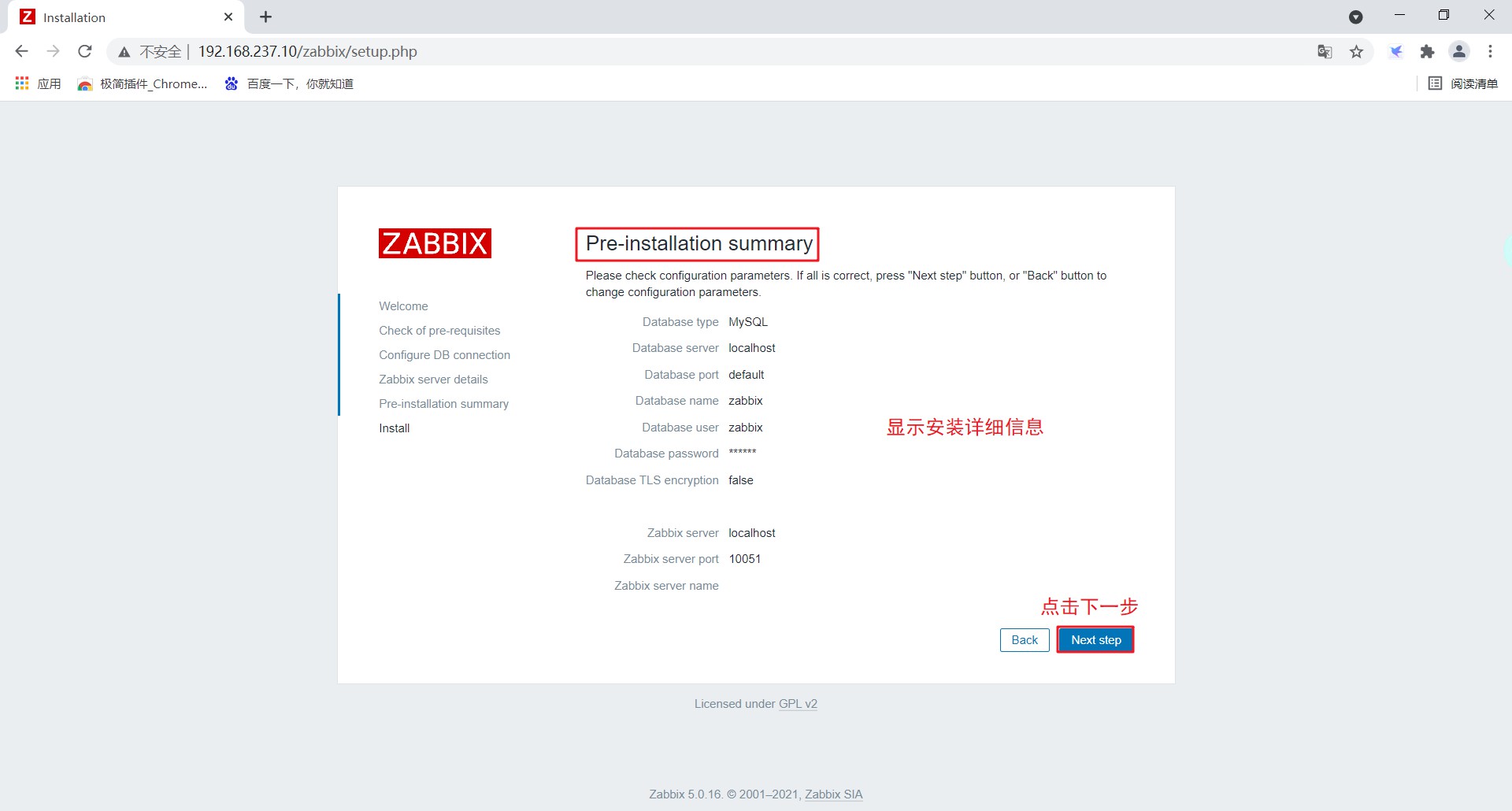Image resolution: width=1512 pixels, height=811 pixels.
Task: Open the translate page icon
Action: tap(1325, 52)
